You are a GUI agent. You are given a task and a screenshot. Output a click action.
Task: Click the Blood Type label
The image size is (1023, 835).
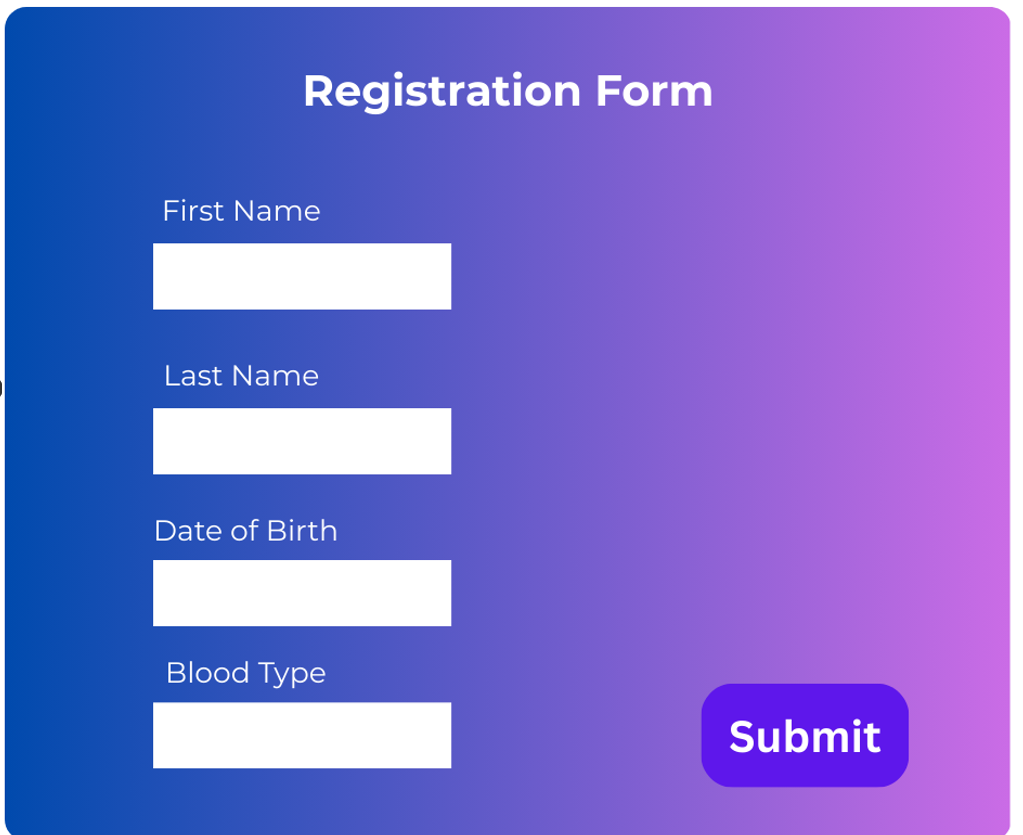coord(246,673)
